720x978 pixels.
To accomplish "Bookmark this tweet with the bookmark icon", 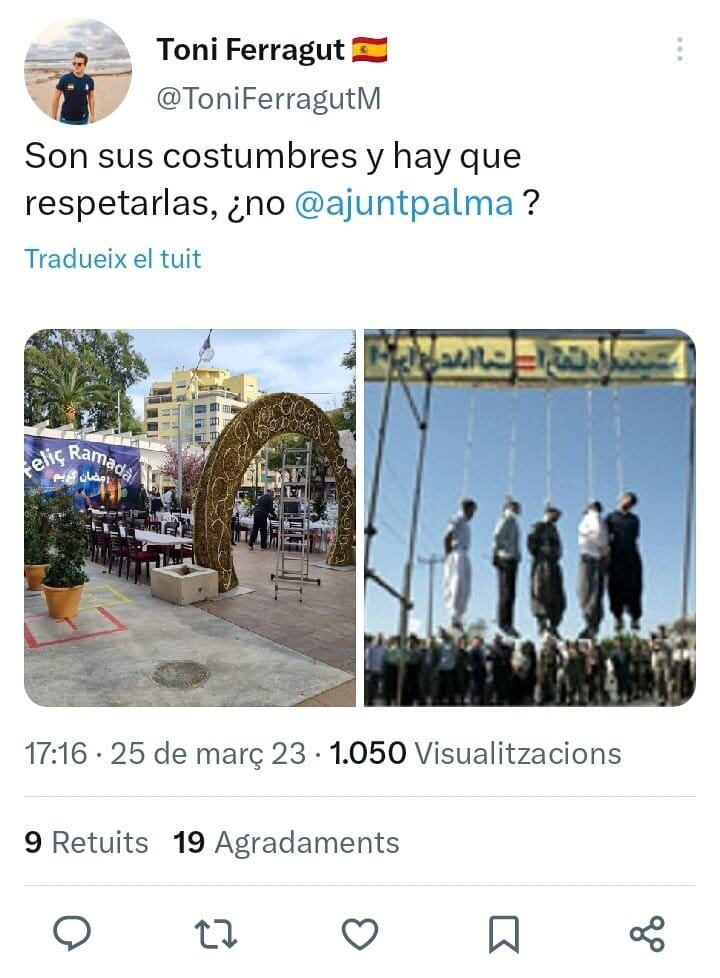I will click(x=504, y=934).
